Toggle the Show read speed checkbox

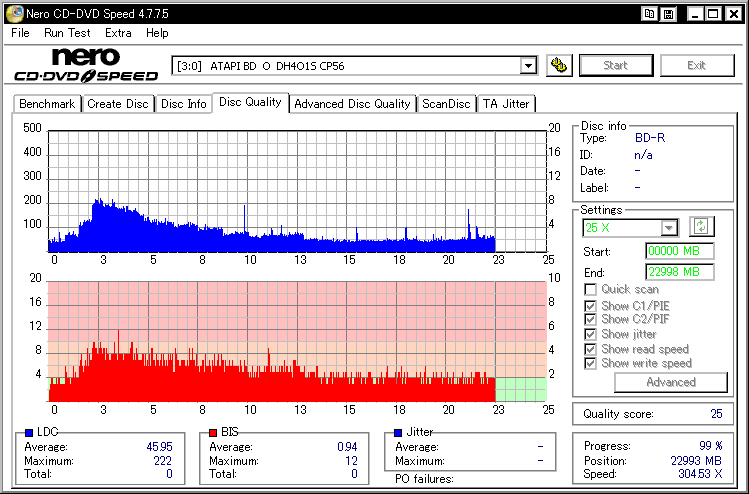[590, 349]
